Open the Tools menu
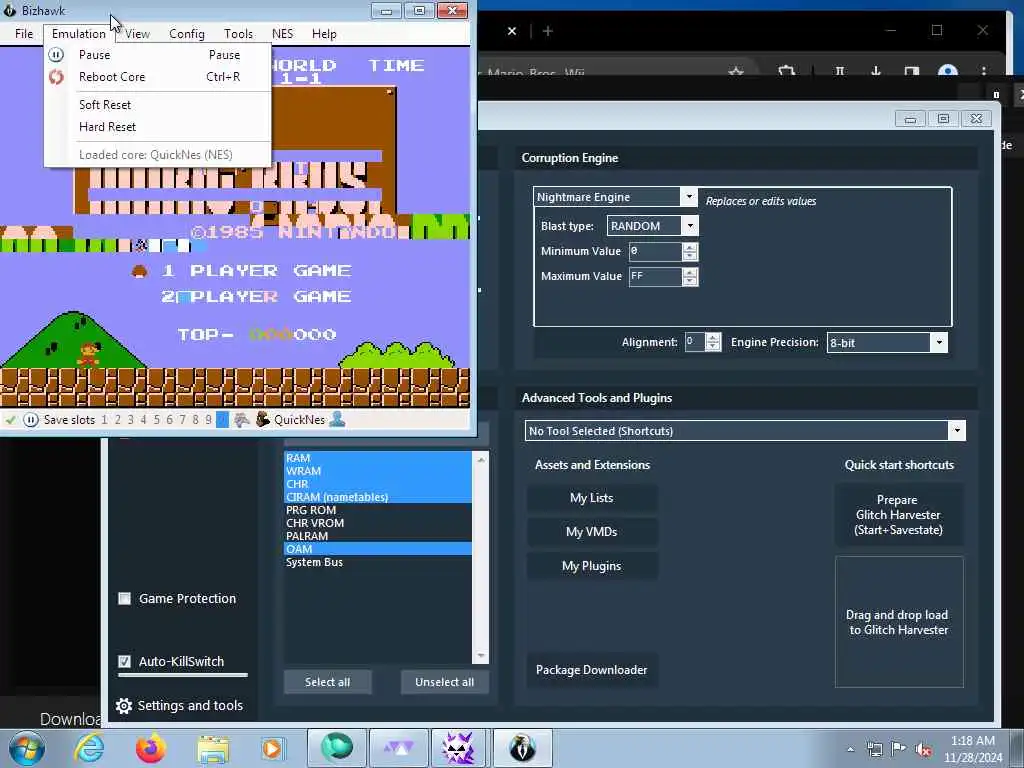 [x=238, y=34]
